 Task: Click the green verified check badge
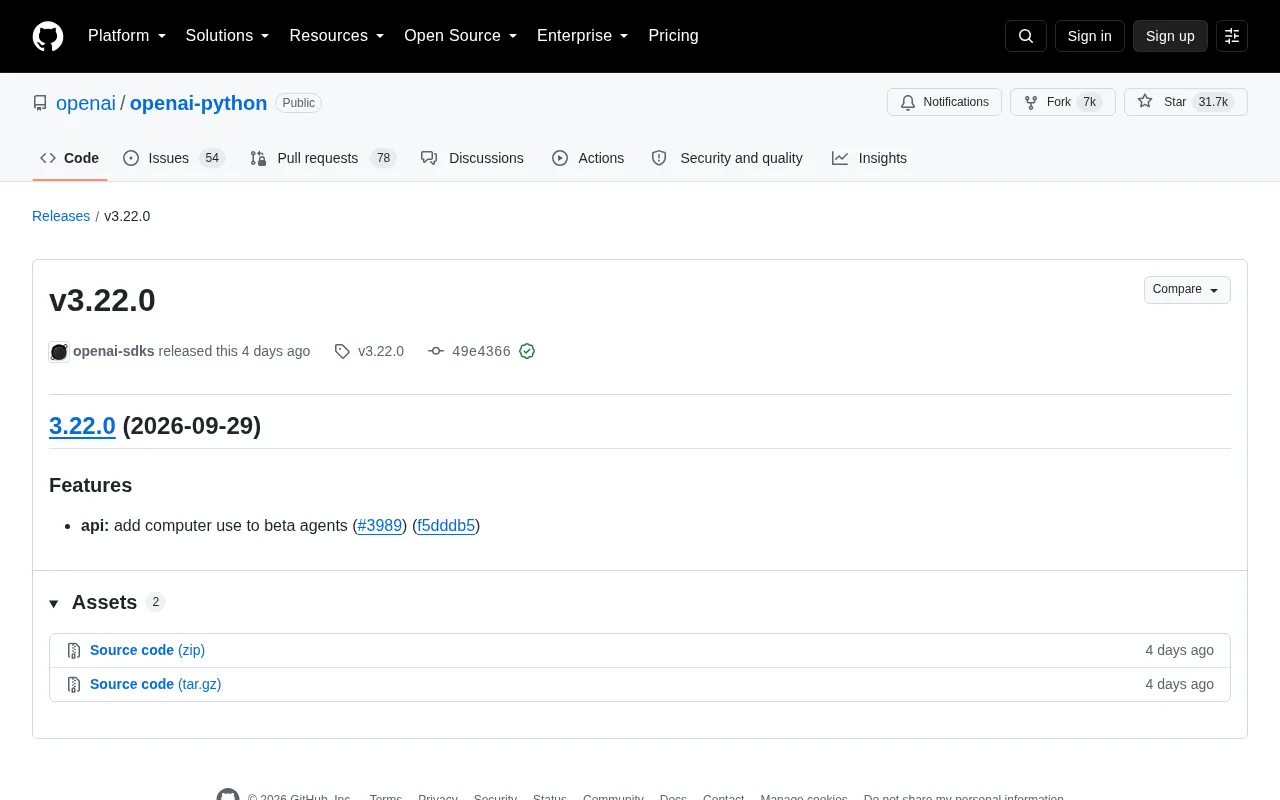pos(527,351)
